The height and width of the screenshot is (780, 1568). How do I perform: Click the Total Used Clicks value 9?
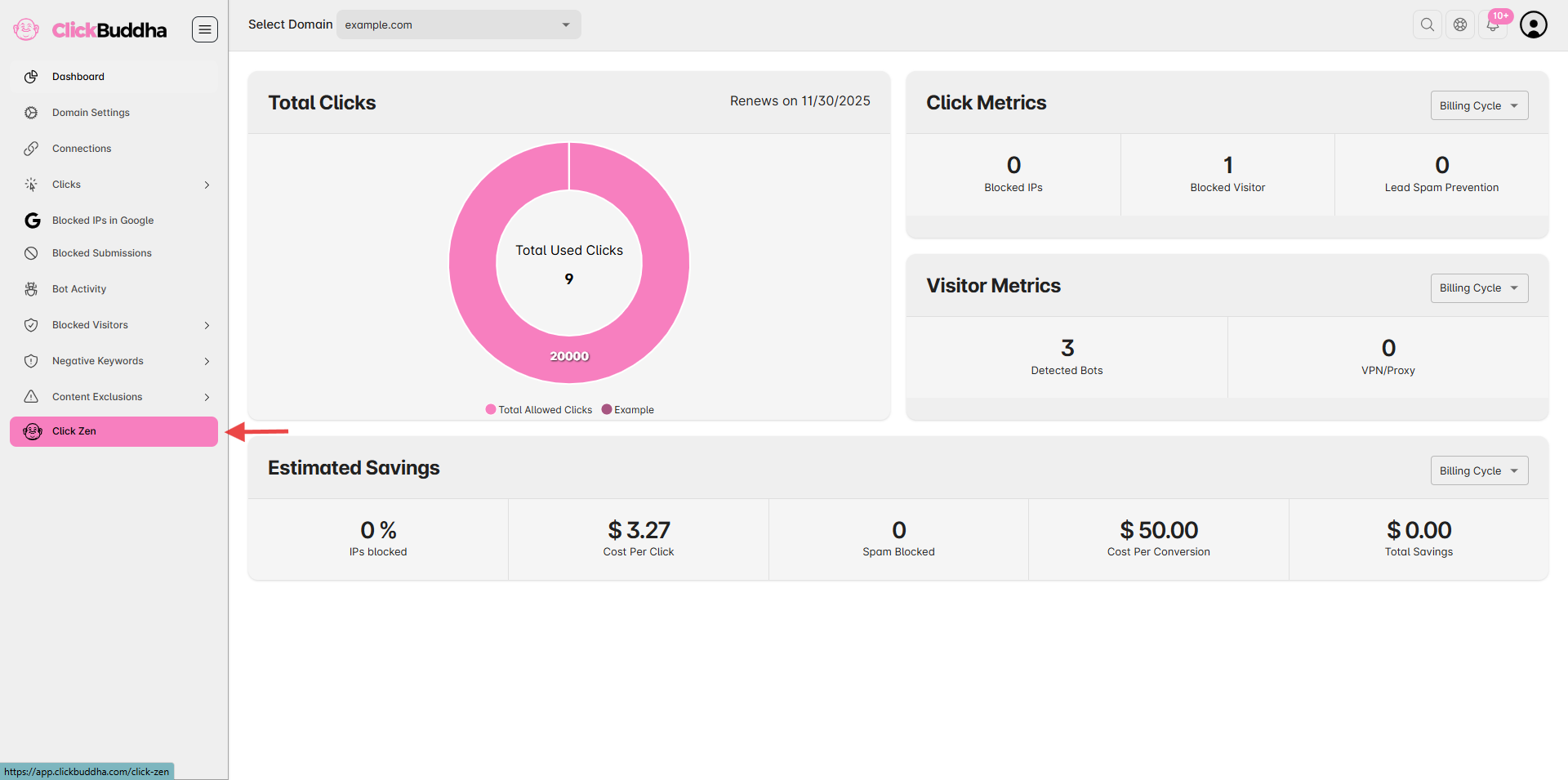coord(569,279)
